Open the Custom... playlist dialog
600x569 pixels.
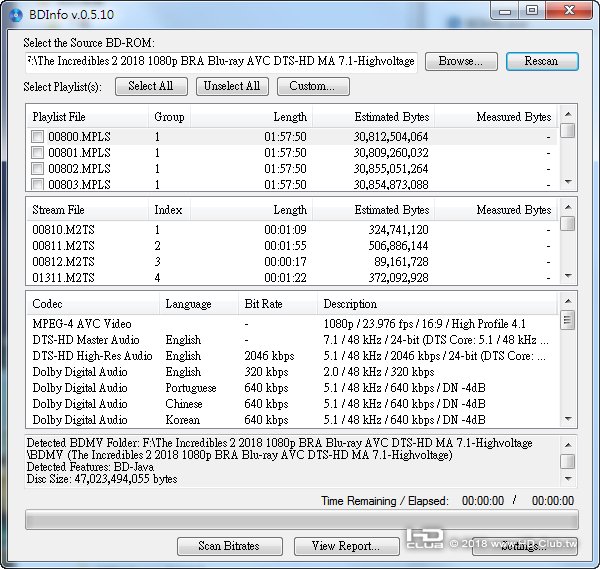(313, 86)
